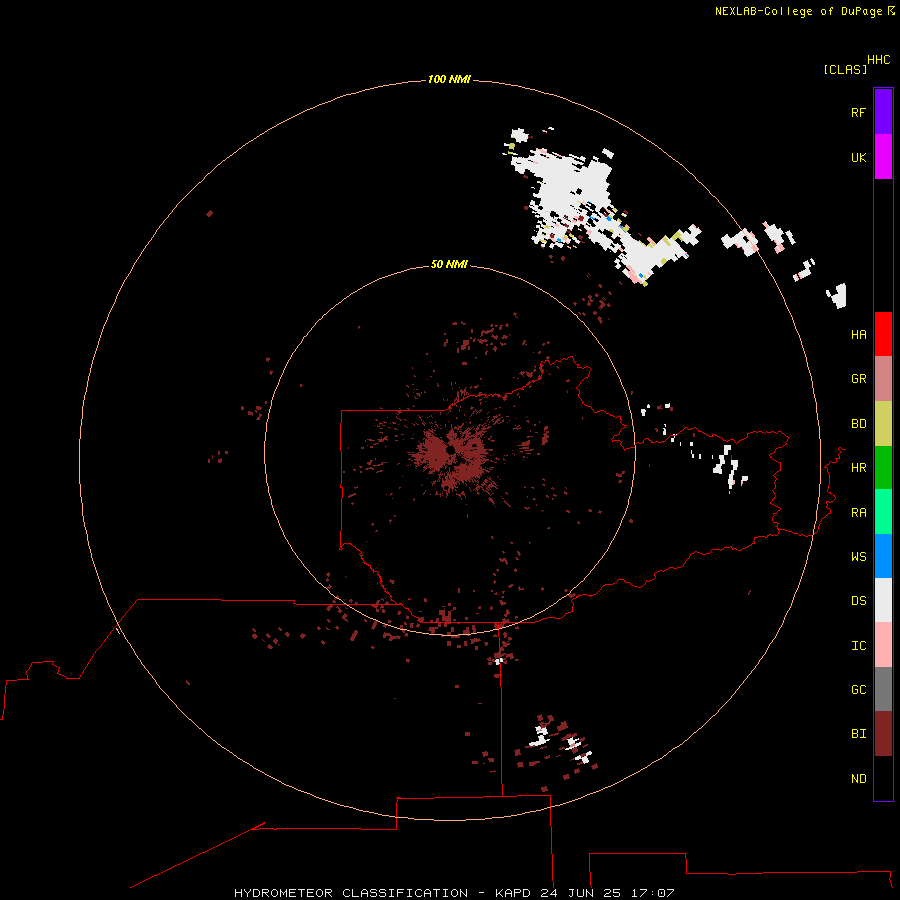Click the UK legend label

858,157
